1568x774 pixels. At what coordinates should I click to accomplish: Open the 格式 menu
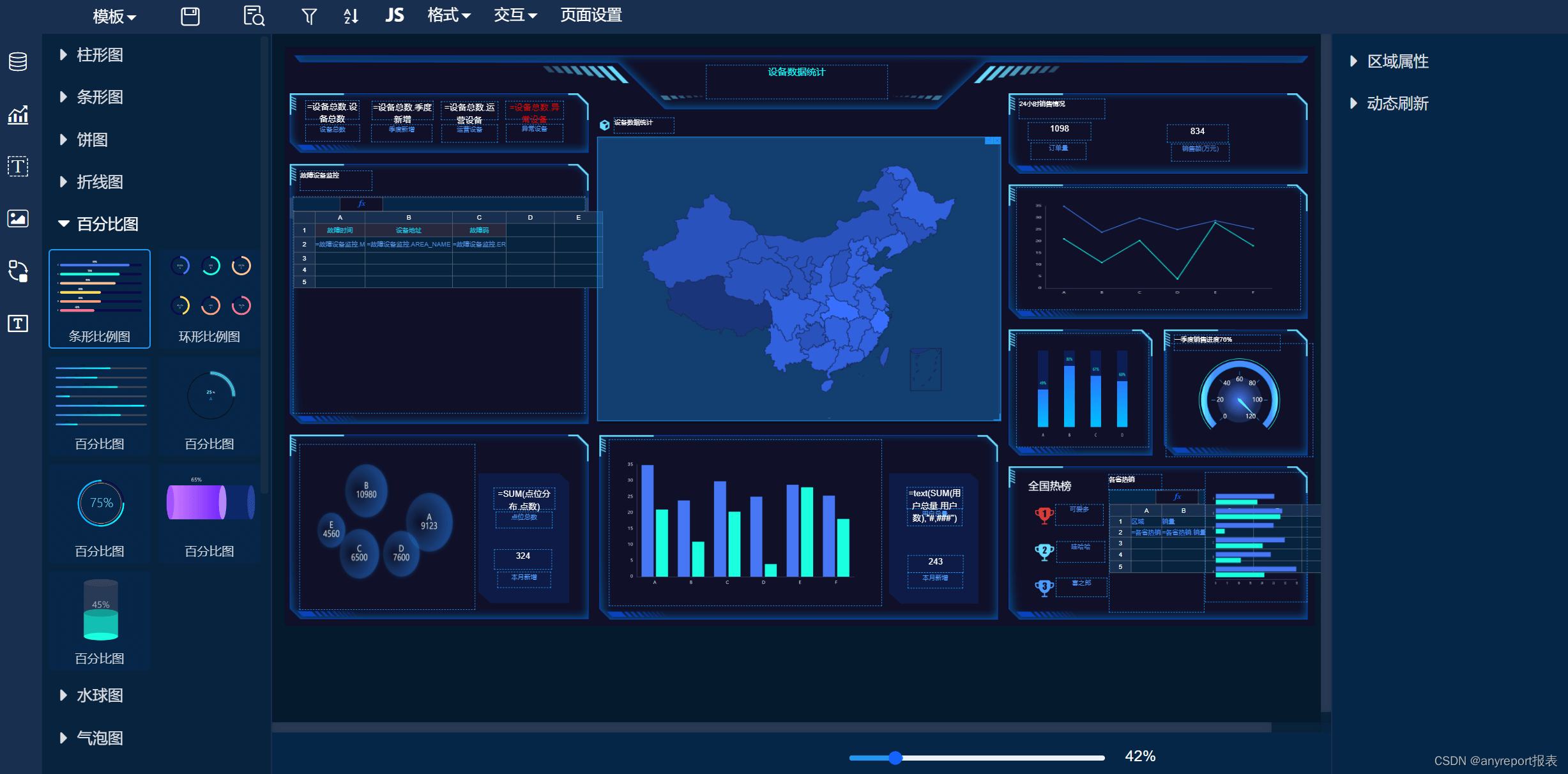point(448,15)
